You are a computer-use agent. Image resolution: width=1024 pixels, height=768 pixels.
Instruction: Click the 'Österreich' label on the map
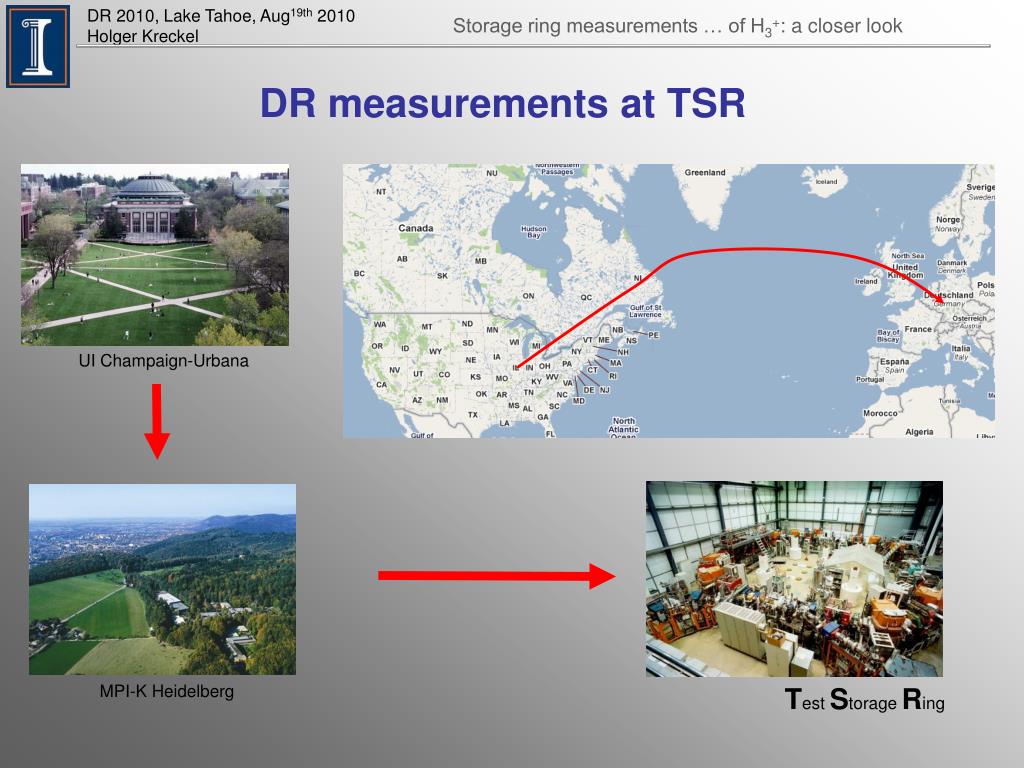click(969, 318)
